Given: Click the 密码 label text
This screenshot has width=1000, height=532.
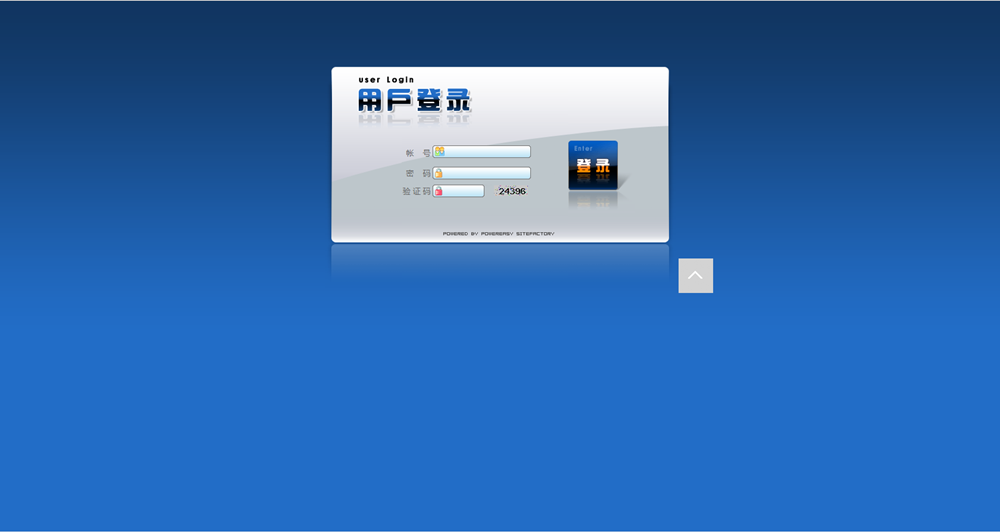Looking at the screenshot, I should pyautogui.click(x=418, y=173).
